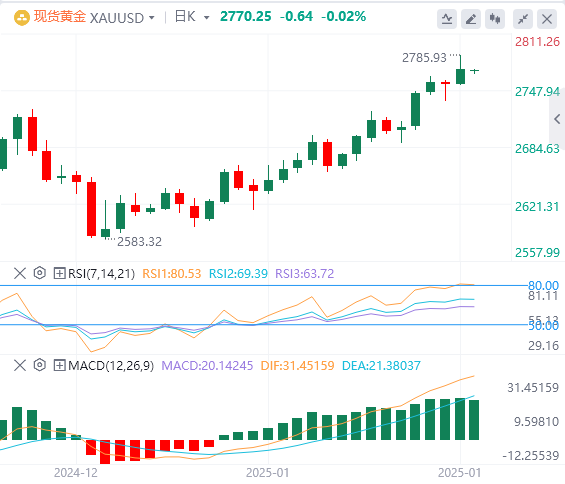
Task: Click the RSI3:63.72 value
Action: [304, 274]
